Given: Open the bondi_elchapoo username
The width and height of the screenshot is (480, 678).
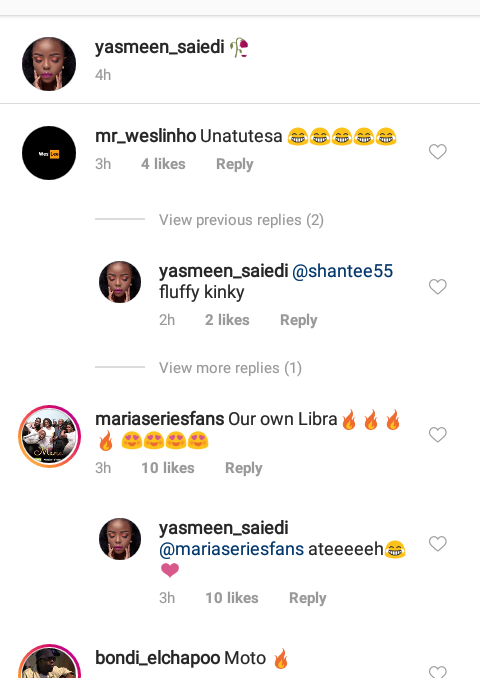Looking at the screenshot, I should [157, 658].
